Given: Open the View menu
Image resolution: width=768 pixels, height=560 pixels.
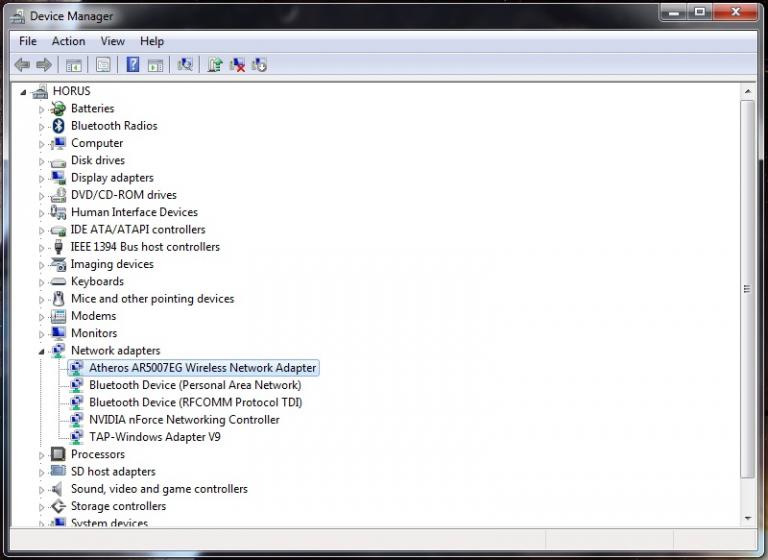Looking at the screenshot, I should pyautogui.click(x=112, y=41).
